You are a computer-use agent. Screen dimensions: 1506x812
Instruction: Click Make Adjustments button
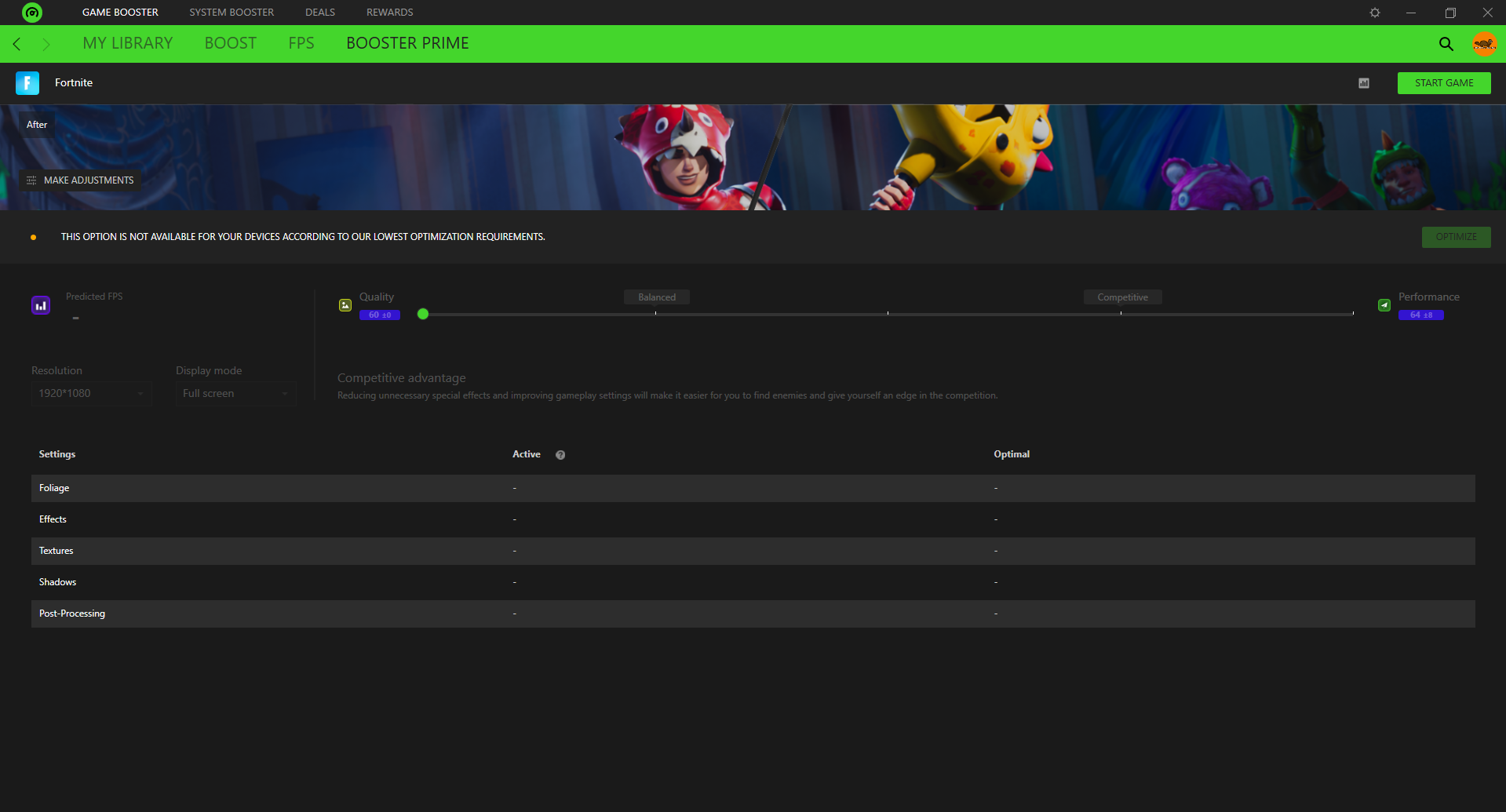[x=80, y=180]
